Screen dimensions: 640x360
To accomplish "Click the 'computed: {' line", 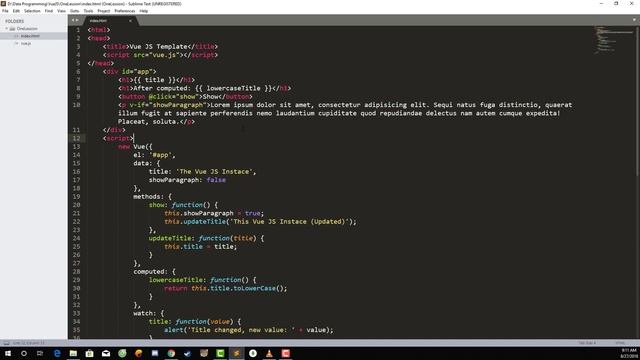I will (154, 271).
